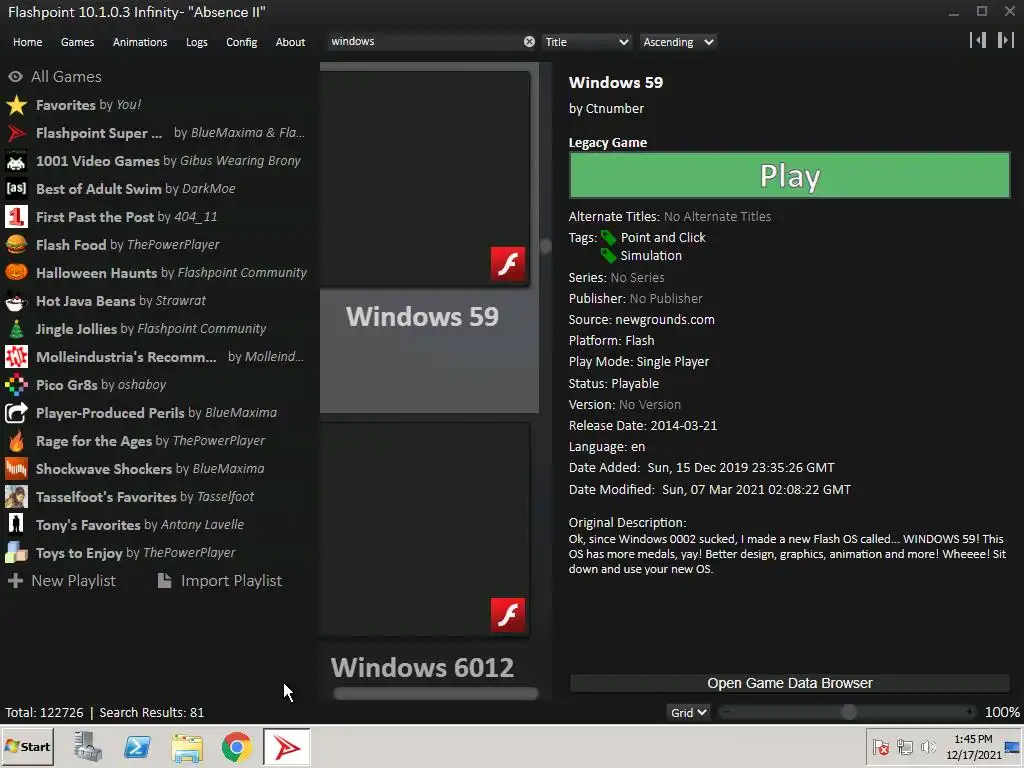Image resolution: width=1024 pixels, height=768 pixels.
Task: Click the search input field
Action: tap(424, 42)
